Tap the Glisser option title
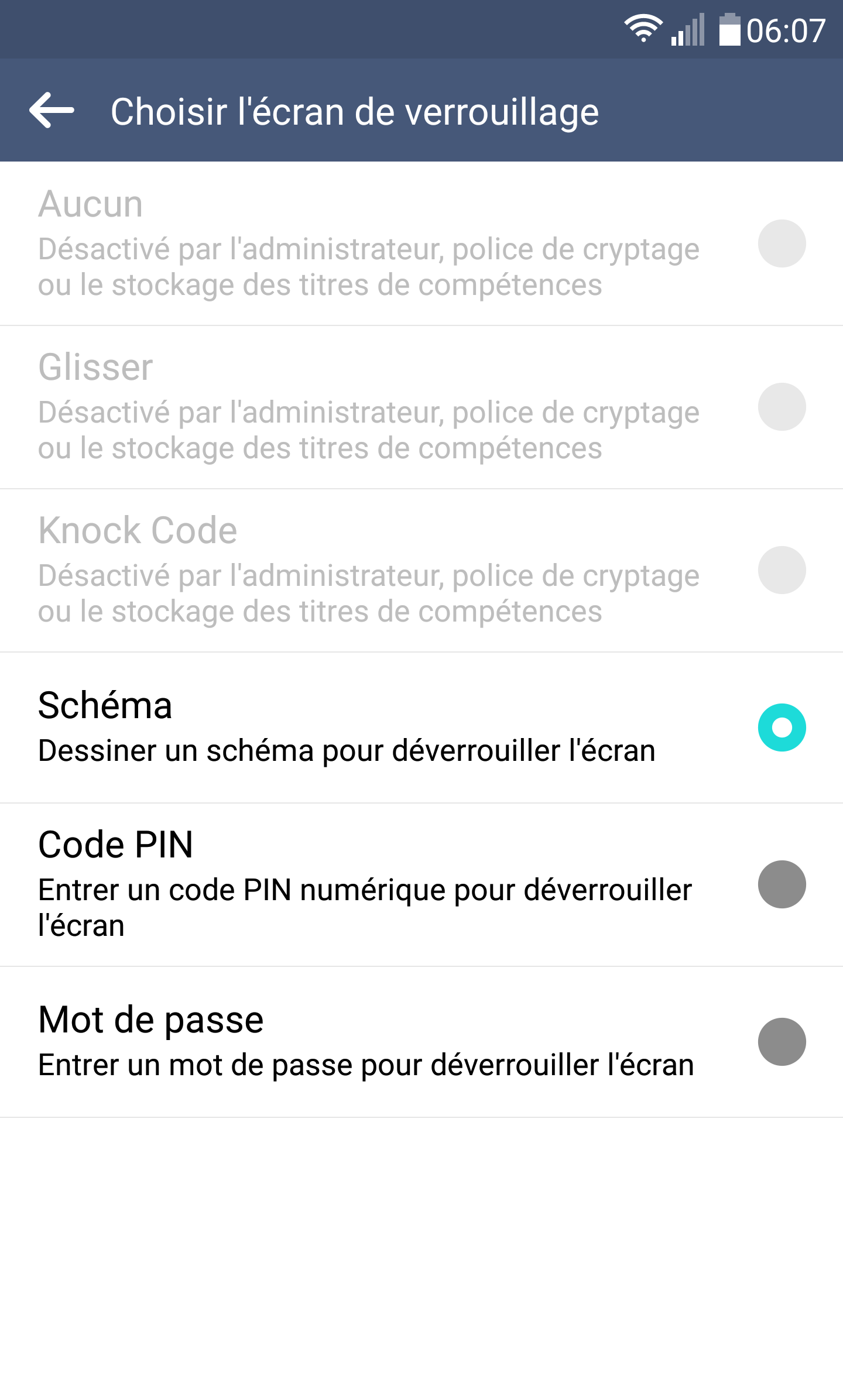Viewport: 843px width, 1400px height. [x=96, y=368]
